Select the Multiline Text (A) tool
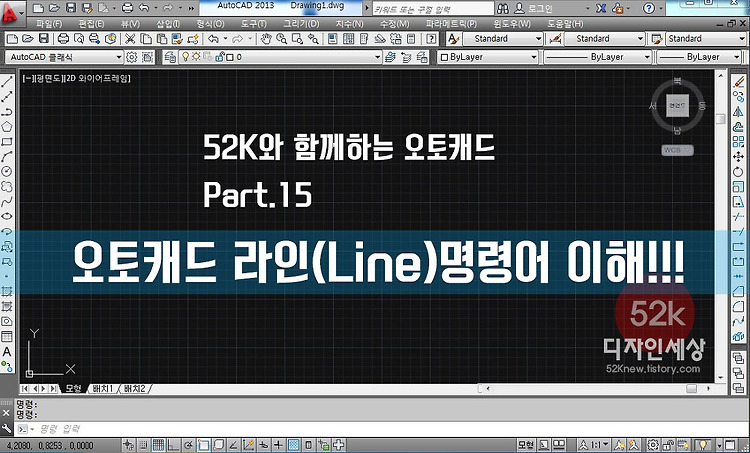The width and height of the screenshot is (750, 453). tap(7, 352)
